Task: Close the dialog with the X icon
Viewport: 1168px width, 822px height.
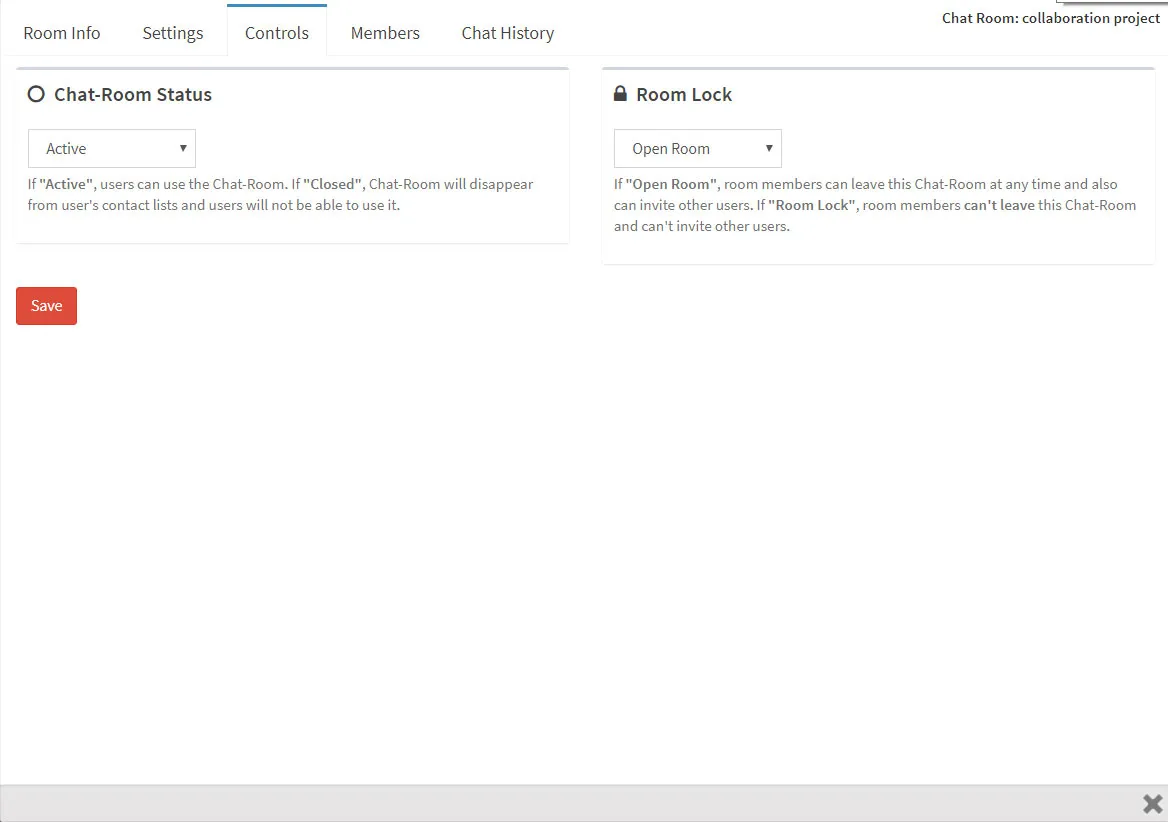Action: (1152, 804)
